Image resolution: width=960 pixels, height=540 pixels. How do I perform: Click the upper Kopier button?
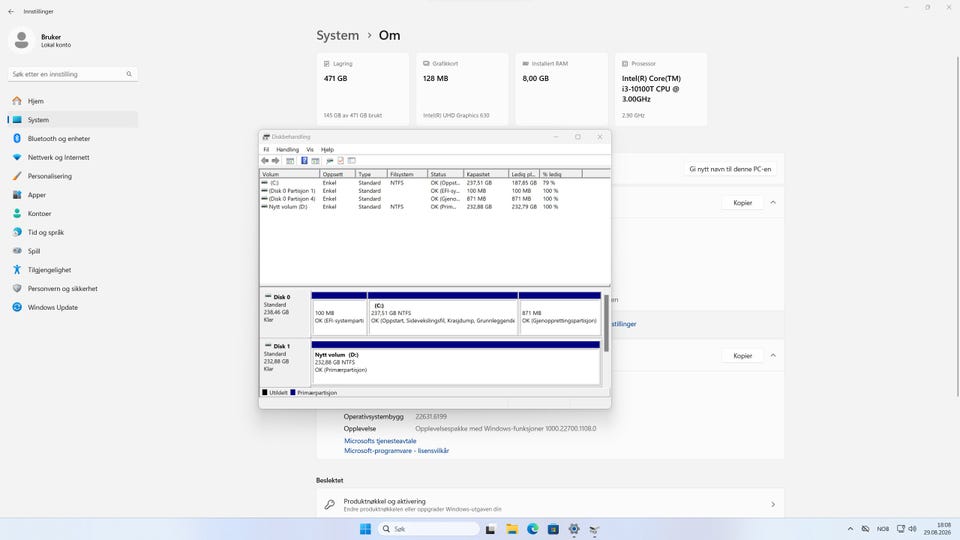[743, 203]
